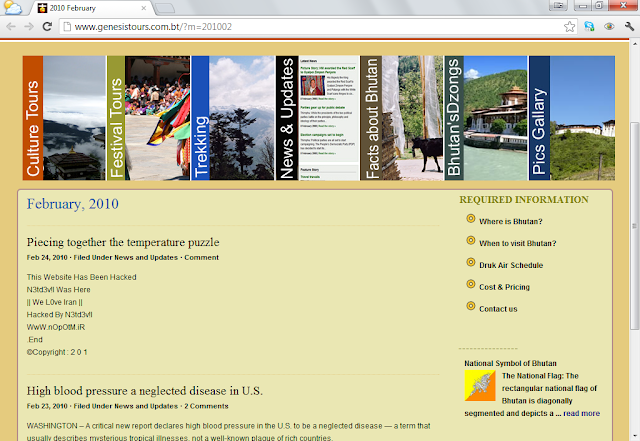Click the Bhutan national flag thumbnail
Image resolution: width=640 pixels, height=441 pixels.
click(480, 385)
